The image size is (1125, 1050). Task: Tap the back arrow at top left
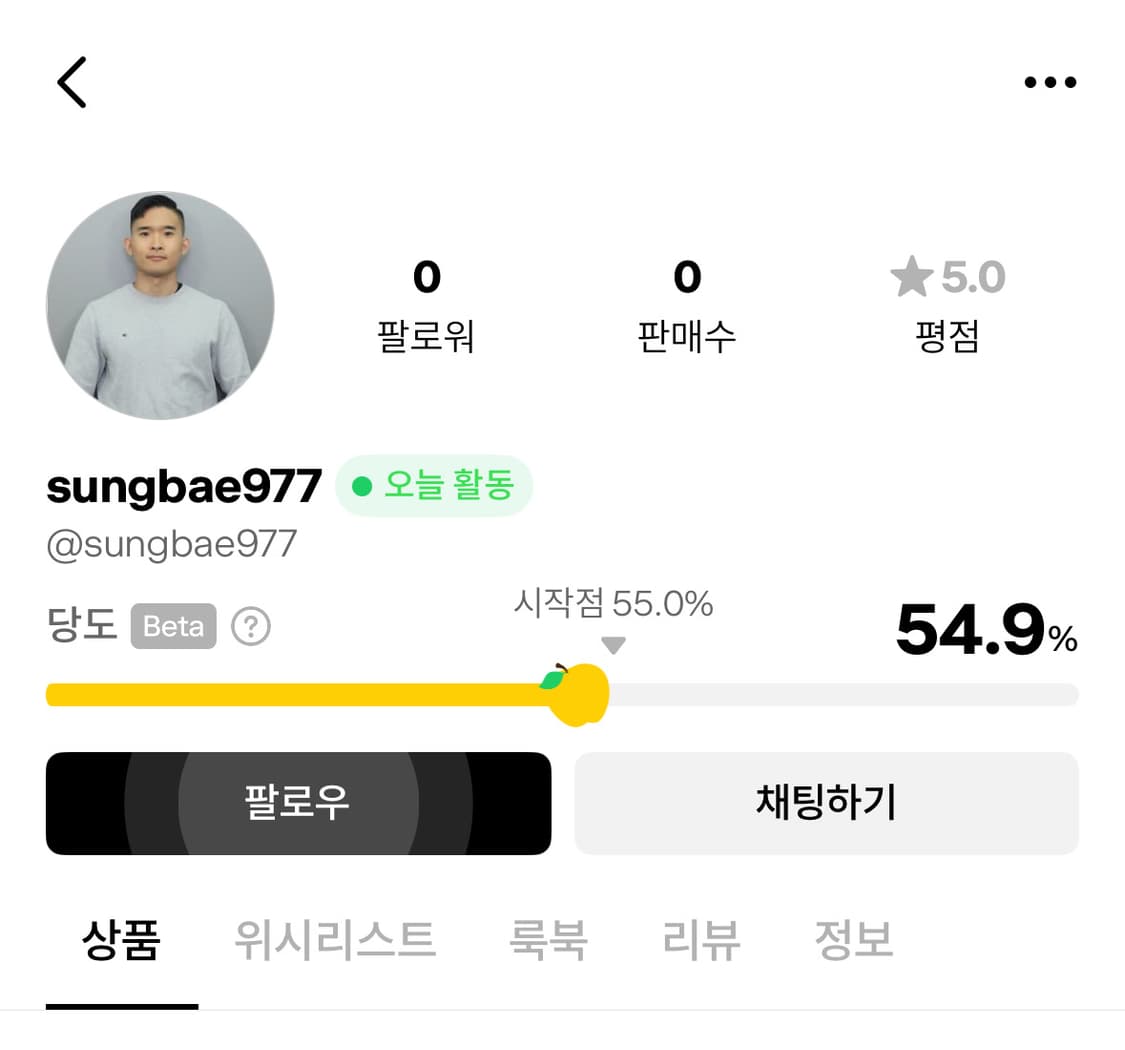point(71,82)
